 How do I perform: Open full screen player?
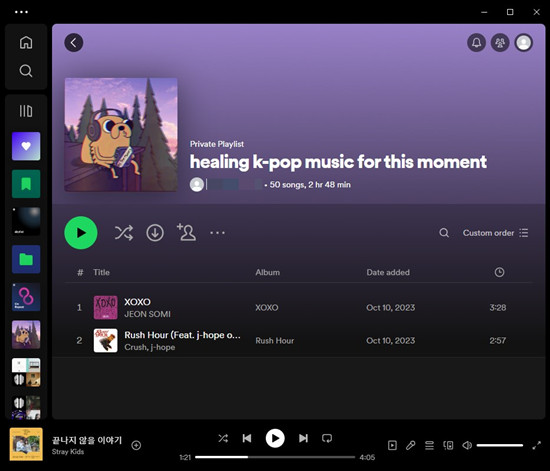(x=536, y=445)
